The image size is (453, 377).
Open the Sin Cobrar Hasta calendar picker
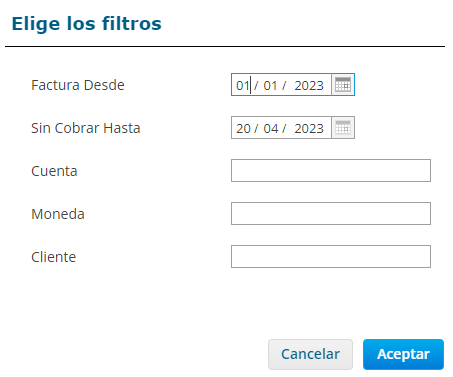tap(343, 128)
